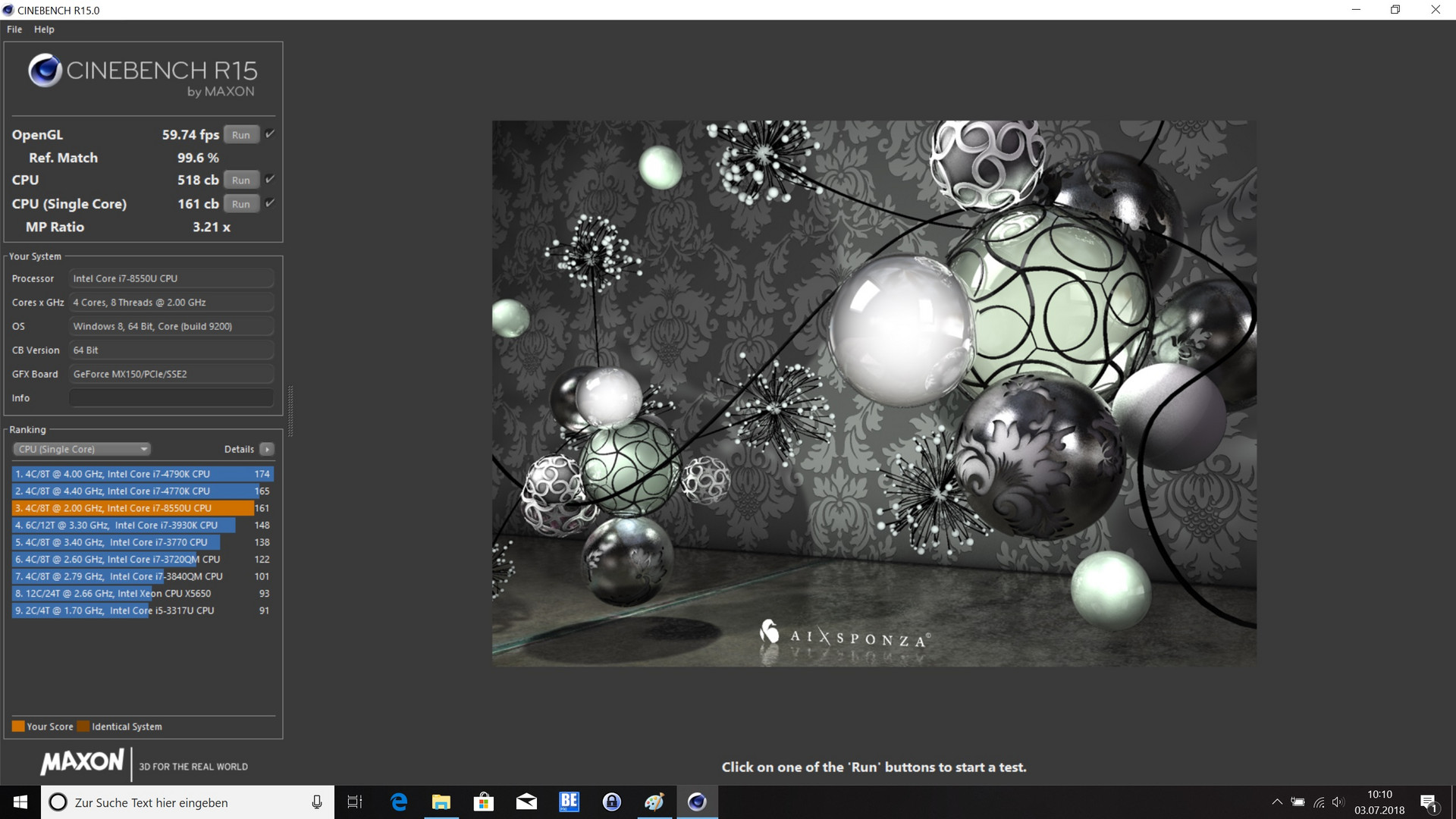Screen dimensions: 1456x819
Task: Click the orange Your Score swatch
Action: point(18,726)
